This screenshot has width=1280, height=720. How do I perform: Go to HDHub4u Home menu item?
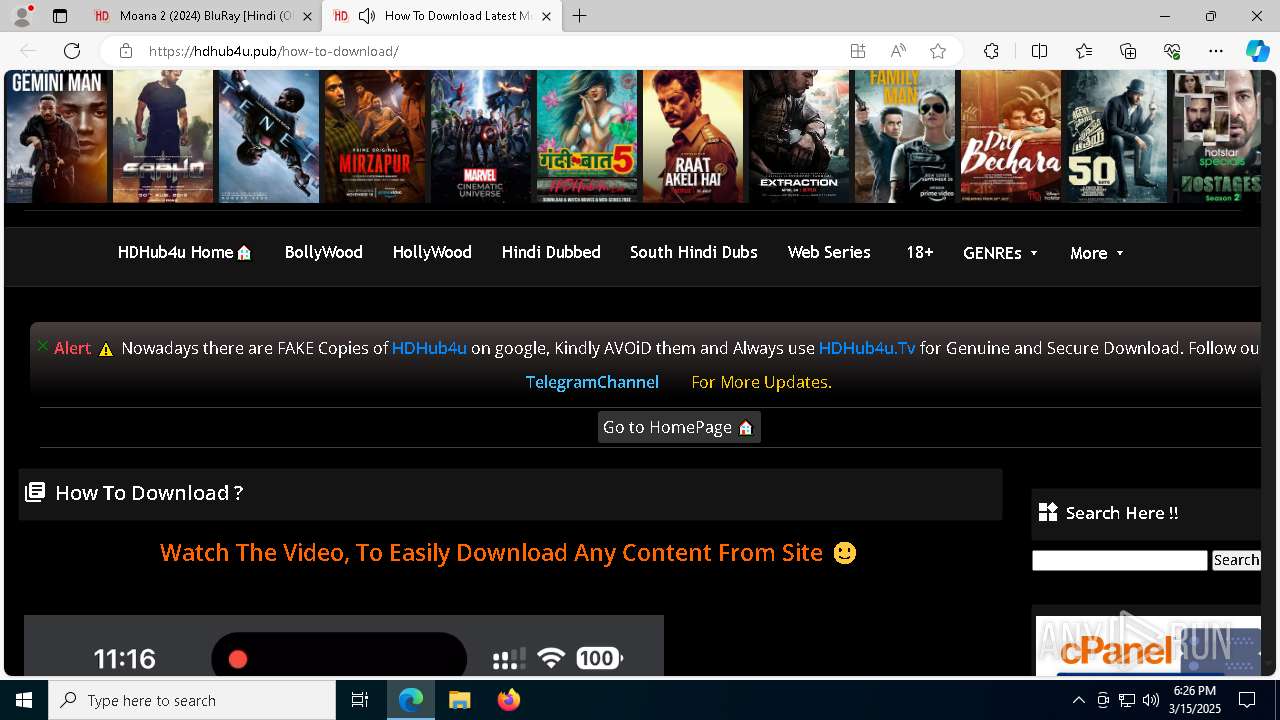(184, 253)
